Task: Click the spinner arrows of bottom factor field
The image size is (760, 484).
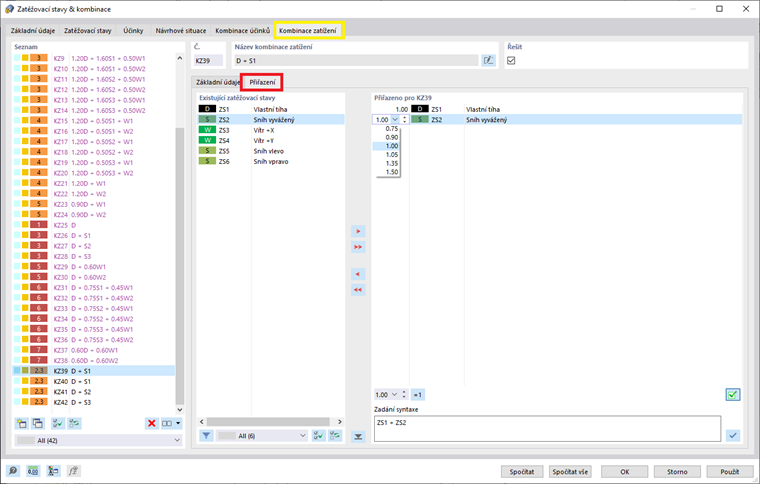Action: 404,395
